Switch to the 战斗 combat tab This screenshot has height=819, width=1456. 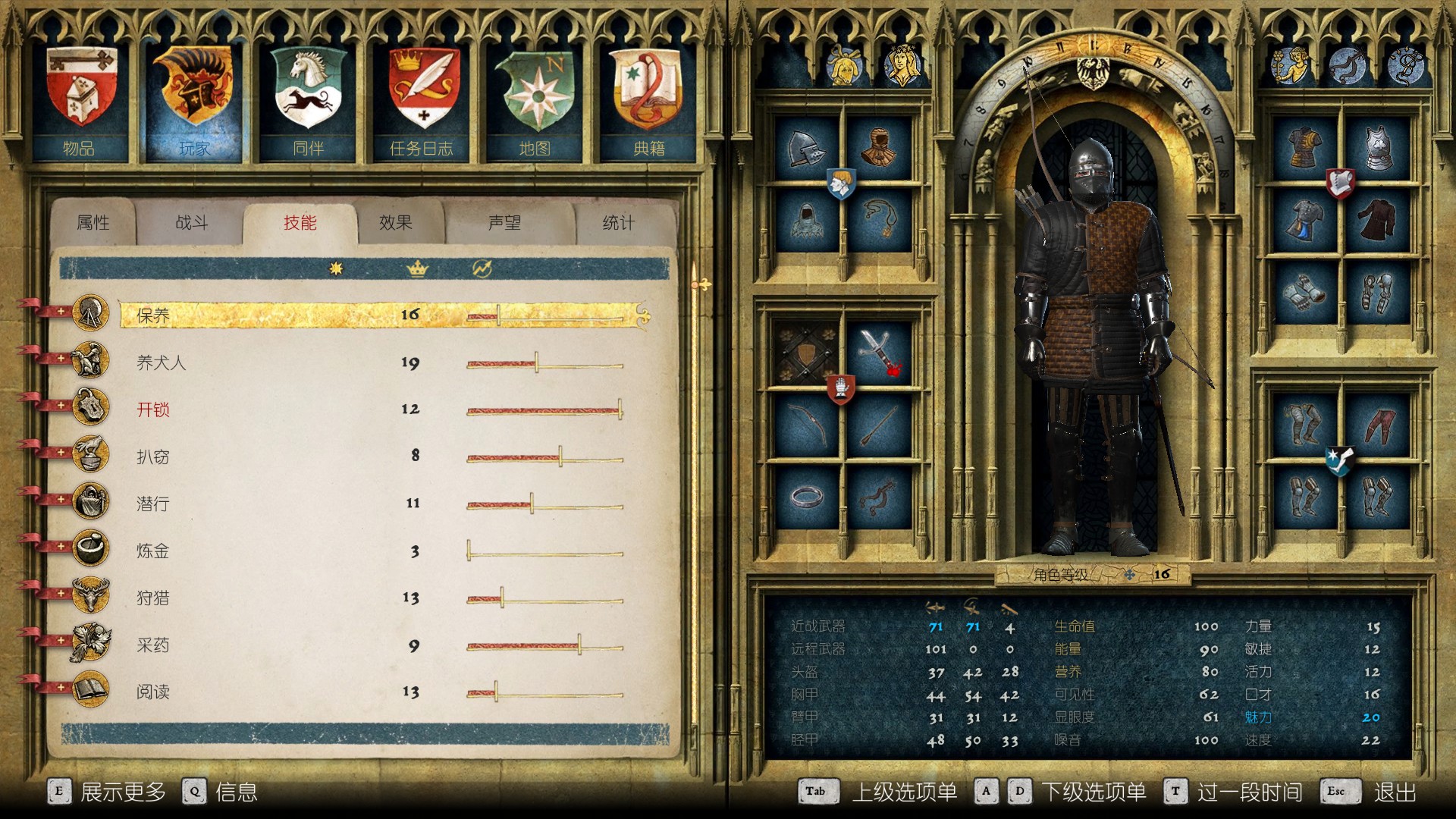(x=191, y=223)
